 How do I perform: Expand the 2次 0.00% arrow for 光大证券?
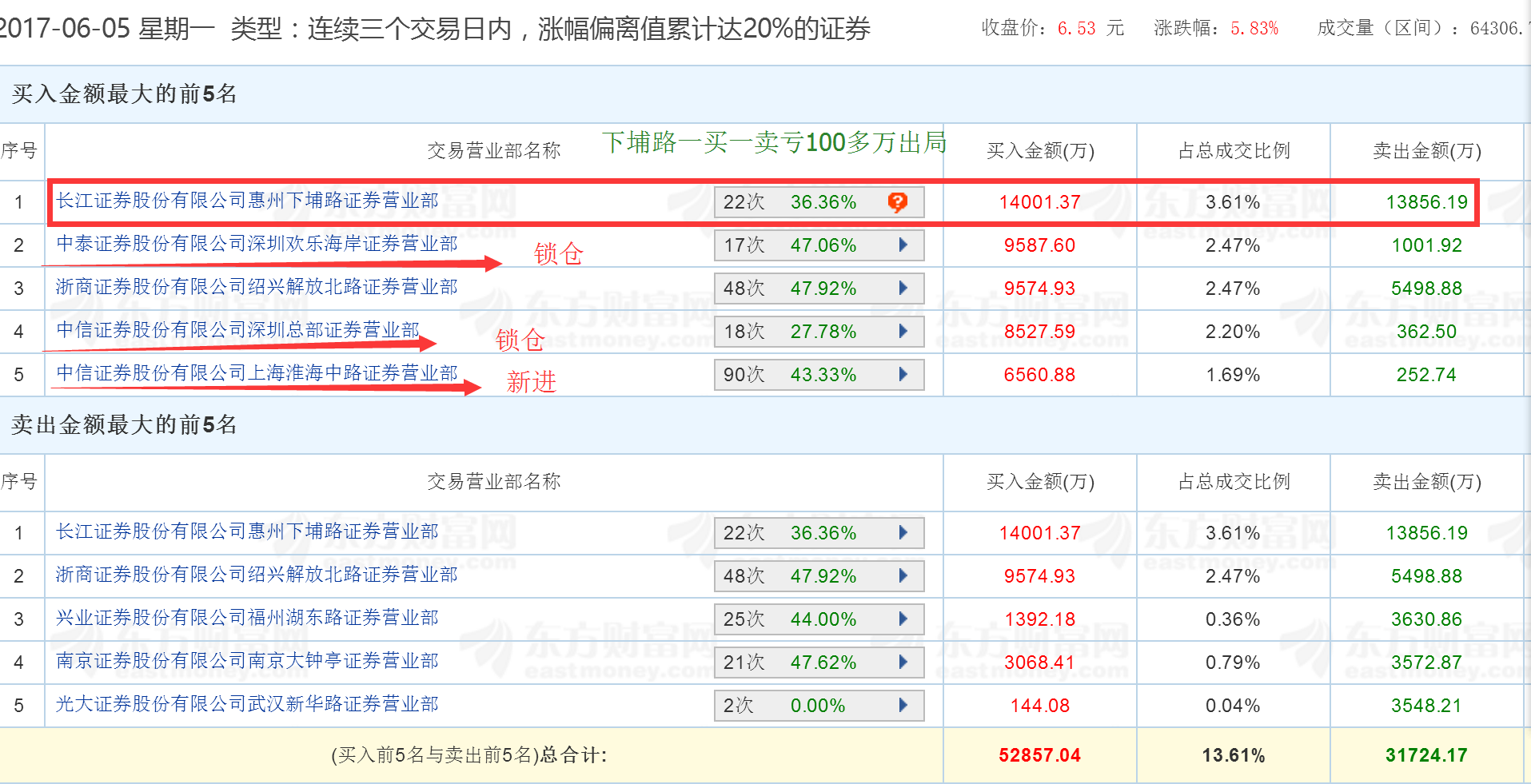(x=903, y=705)
